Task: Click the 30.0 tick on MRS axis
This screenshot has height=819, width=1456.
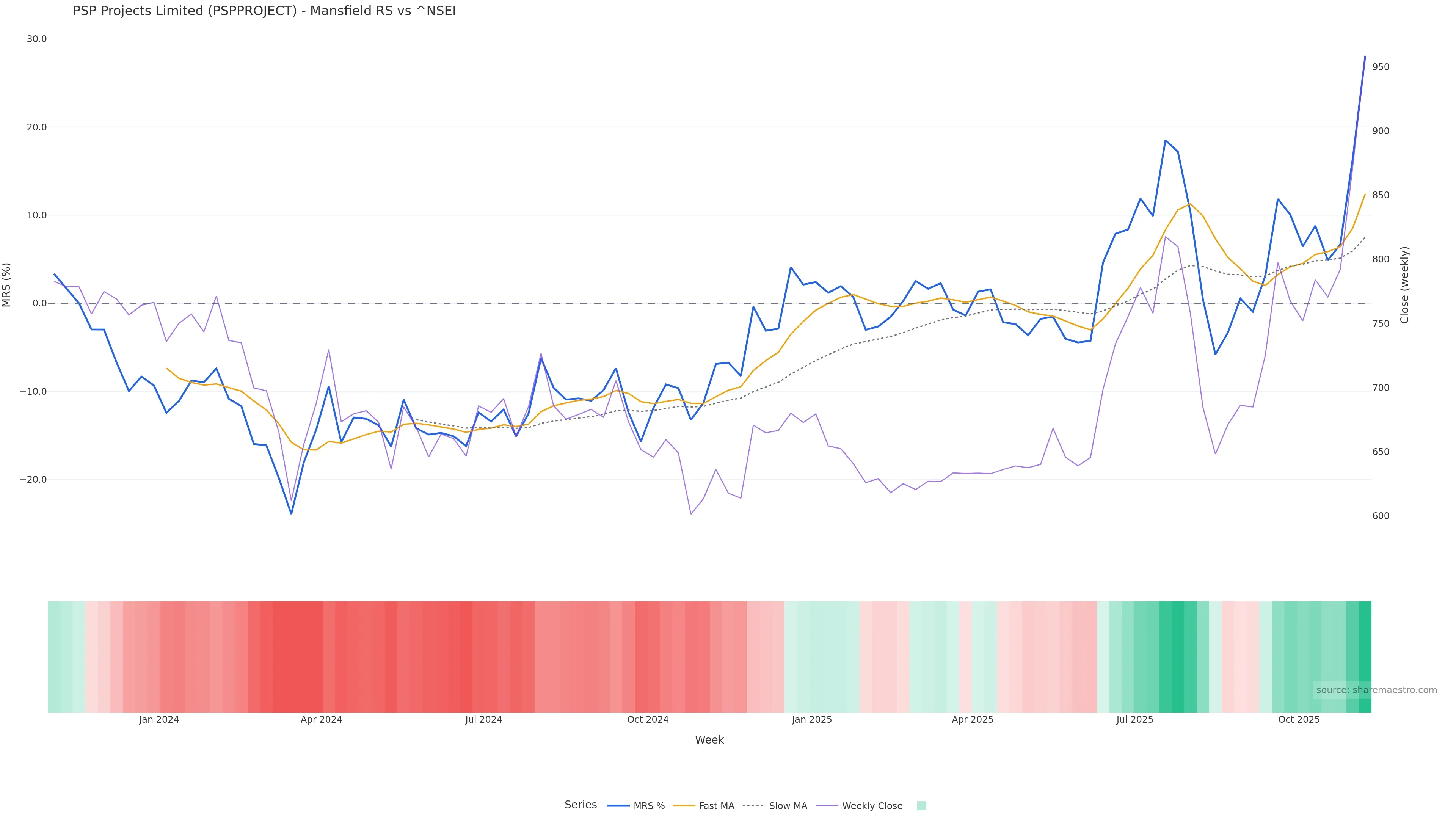Action: 37,39
